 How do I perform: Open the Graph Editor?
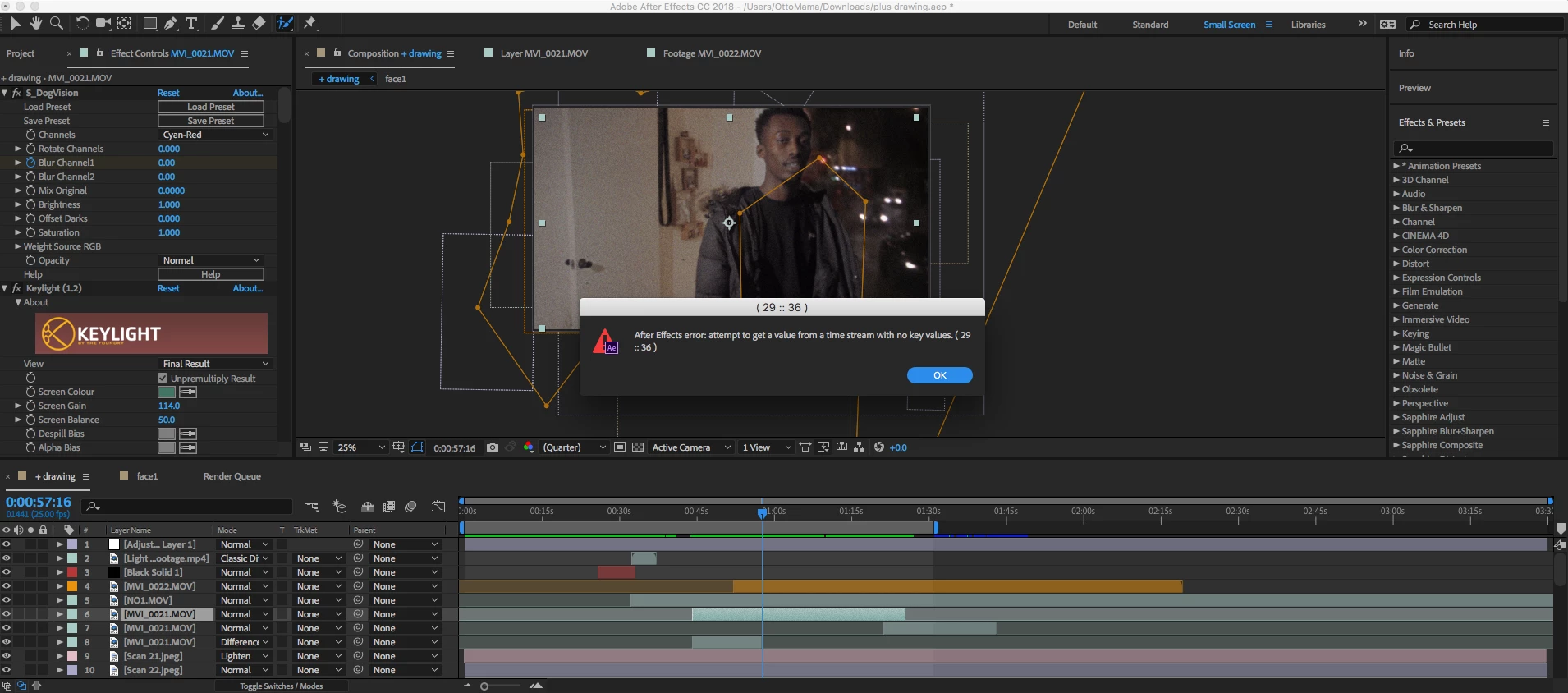[439, 507]
